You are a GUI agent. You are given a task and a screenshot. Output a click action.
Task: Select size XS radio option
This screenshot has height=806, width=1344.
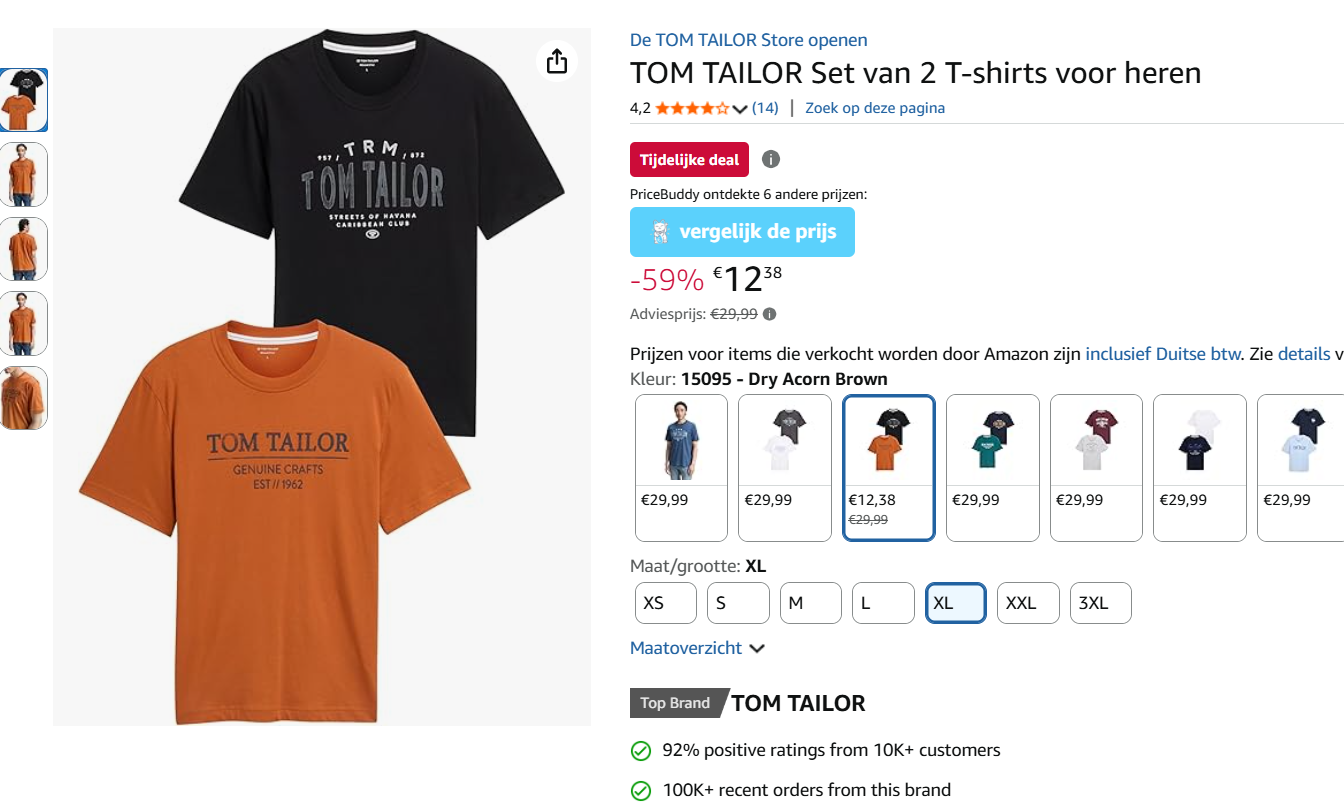coord(665,602)
